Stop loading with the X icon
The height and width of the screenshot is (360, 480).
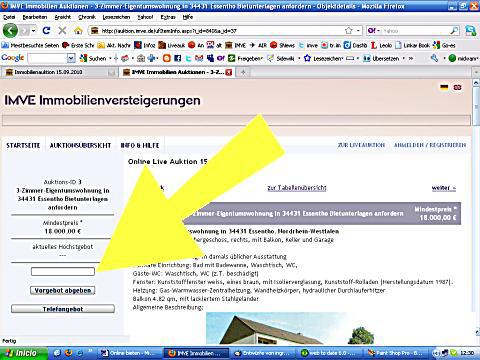62,31
